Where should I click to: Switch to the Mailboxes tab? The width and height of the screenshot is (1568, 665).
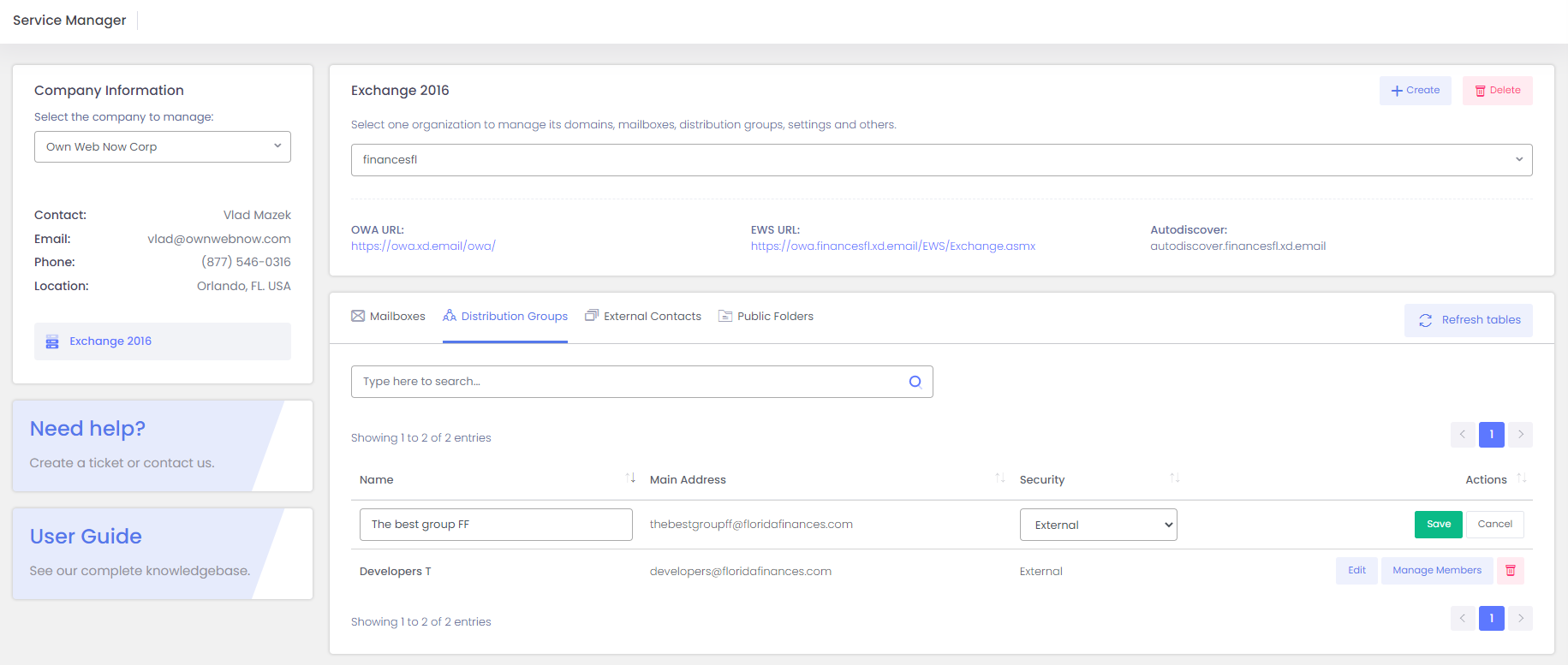point(388,317)
